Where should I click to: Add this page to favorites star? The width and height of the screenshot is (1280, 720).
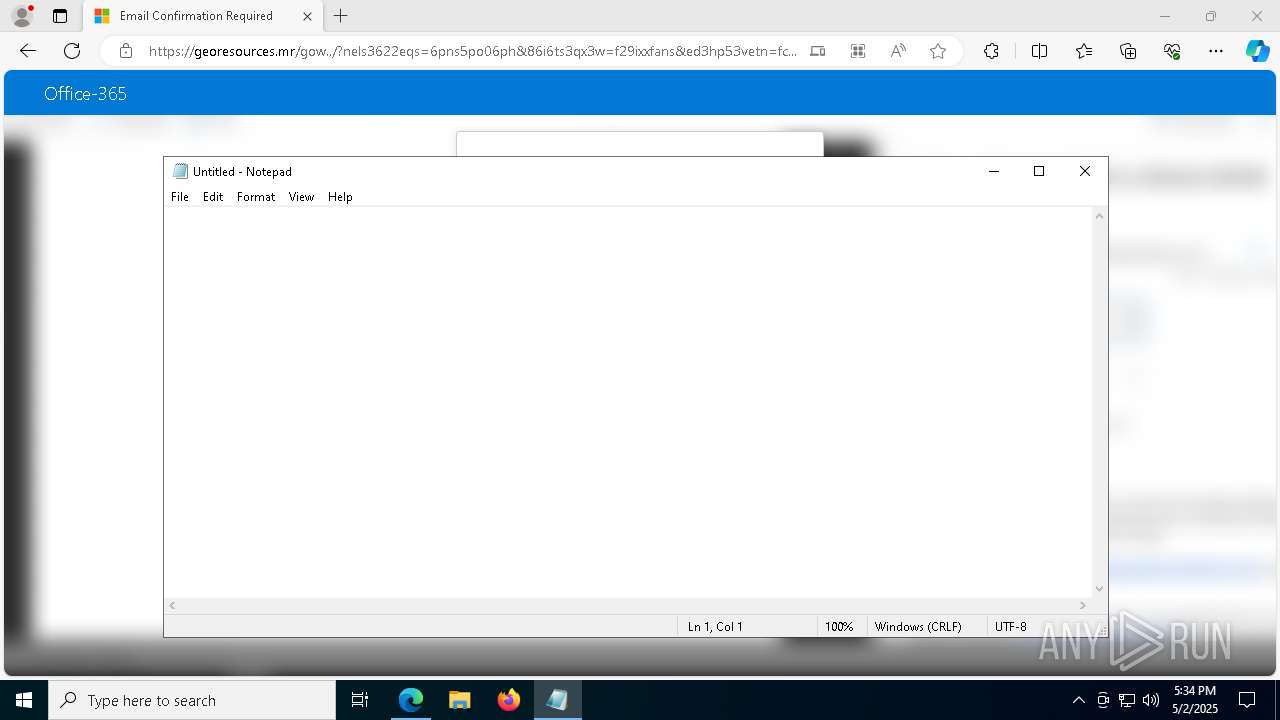[x=938, y=51]
